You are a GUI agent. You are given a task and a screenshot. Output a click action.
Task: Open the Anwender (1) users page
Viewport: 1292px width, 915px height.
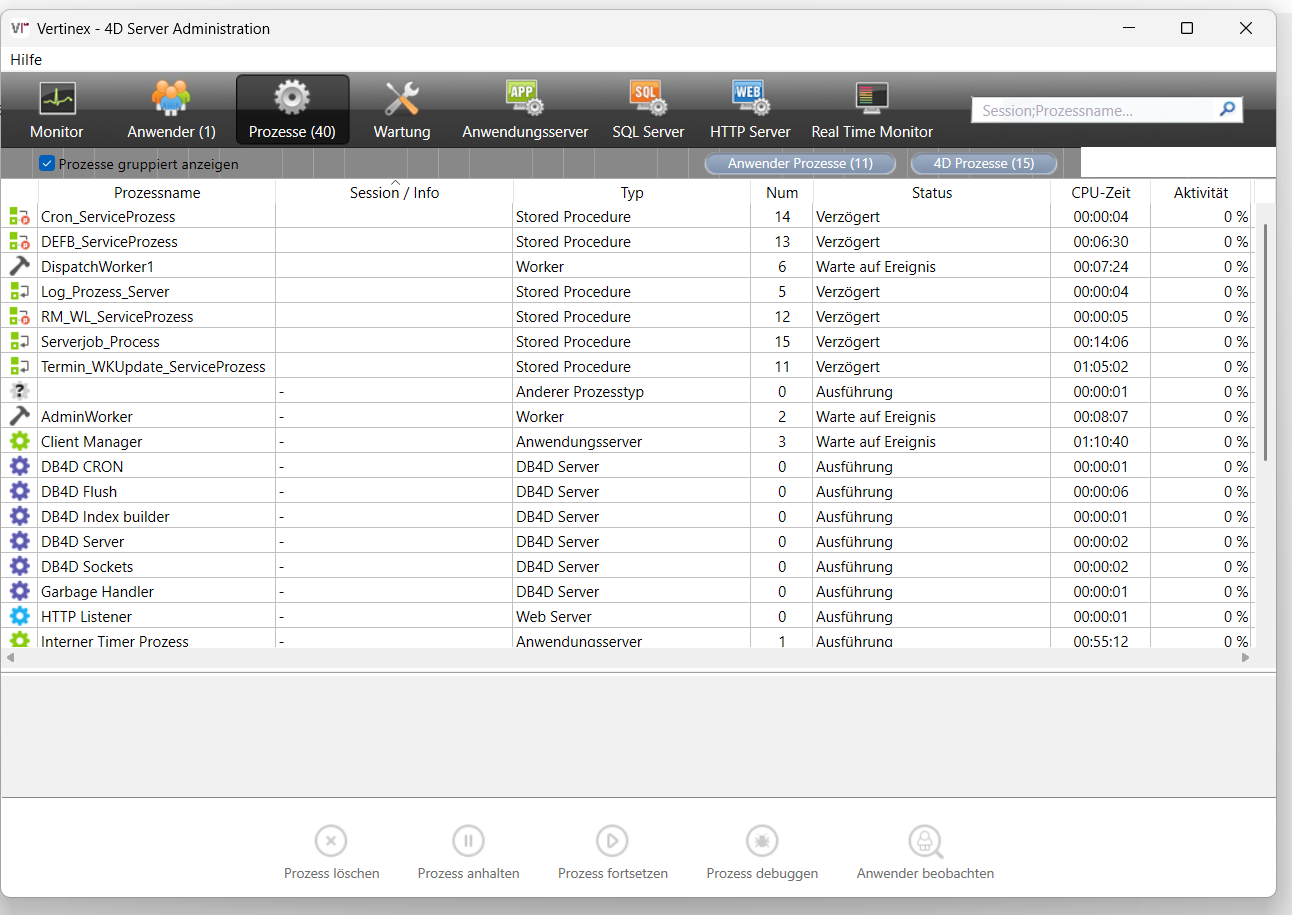pos(171,100)
